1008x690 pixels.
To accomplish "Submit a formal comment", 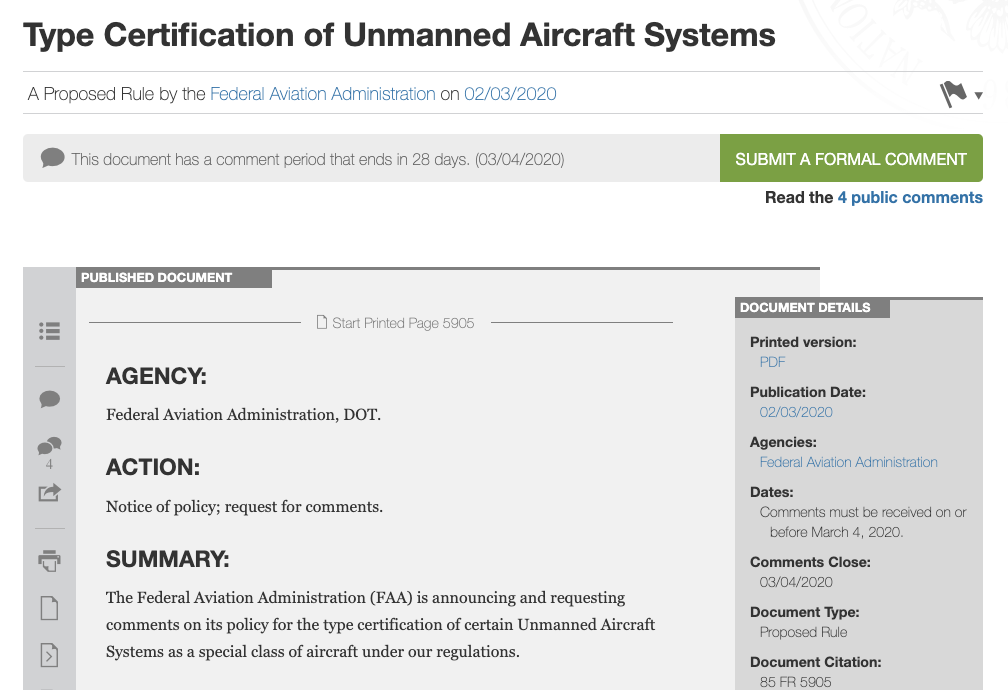I will [851, 158].
